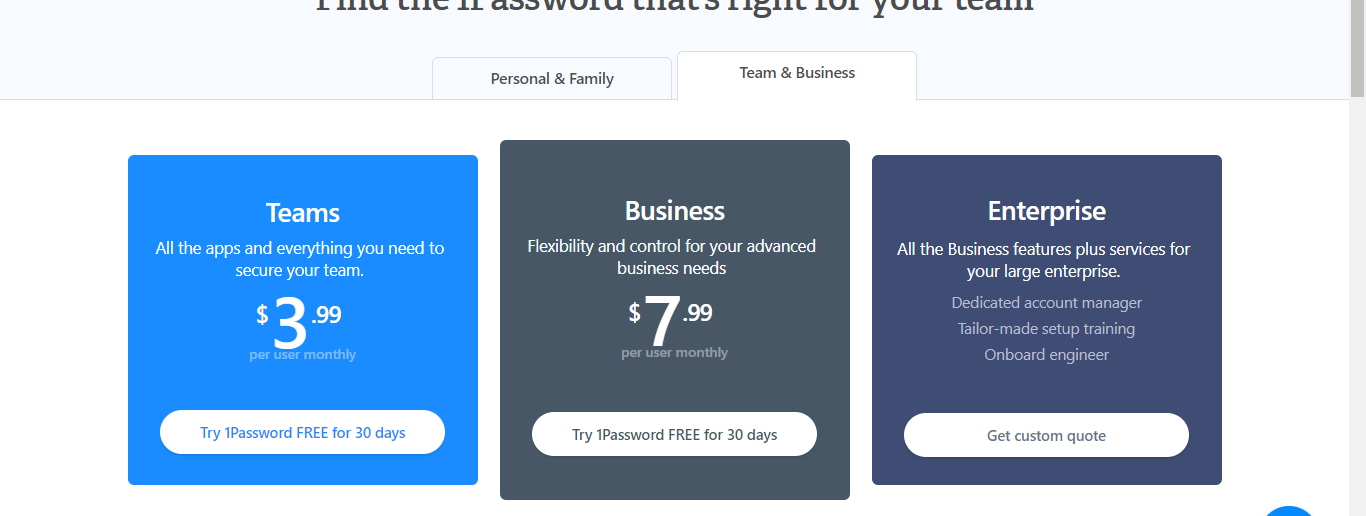The width and height of the screenshot is (1366, 516).
Task: Start the Teams plan 30-day free trial
Action: coord(302,433)
